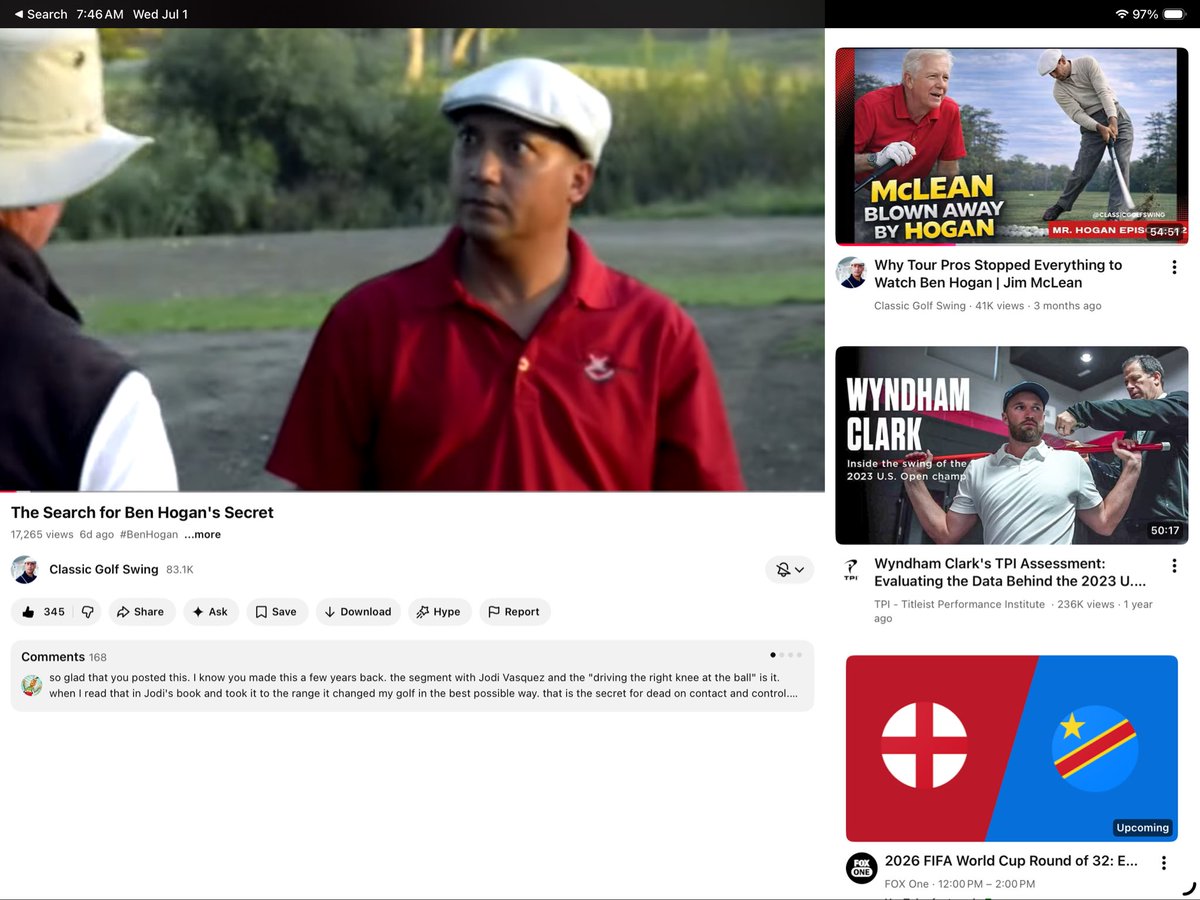Open the Share options
The image size is (1200, 900).
[142, 612]
